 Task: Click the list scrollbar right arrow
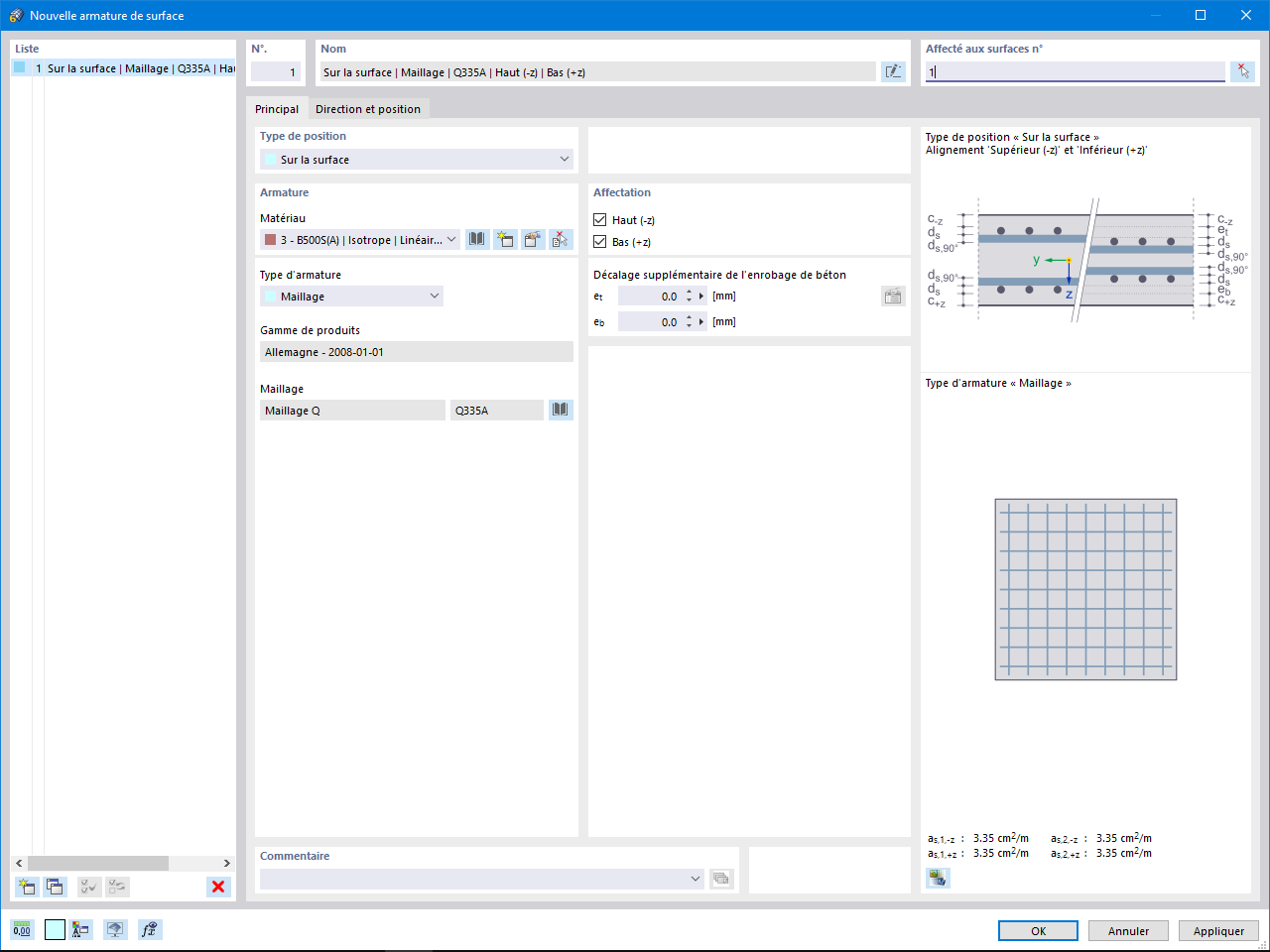[226, 863]
